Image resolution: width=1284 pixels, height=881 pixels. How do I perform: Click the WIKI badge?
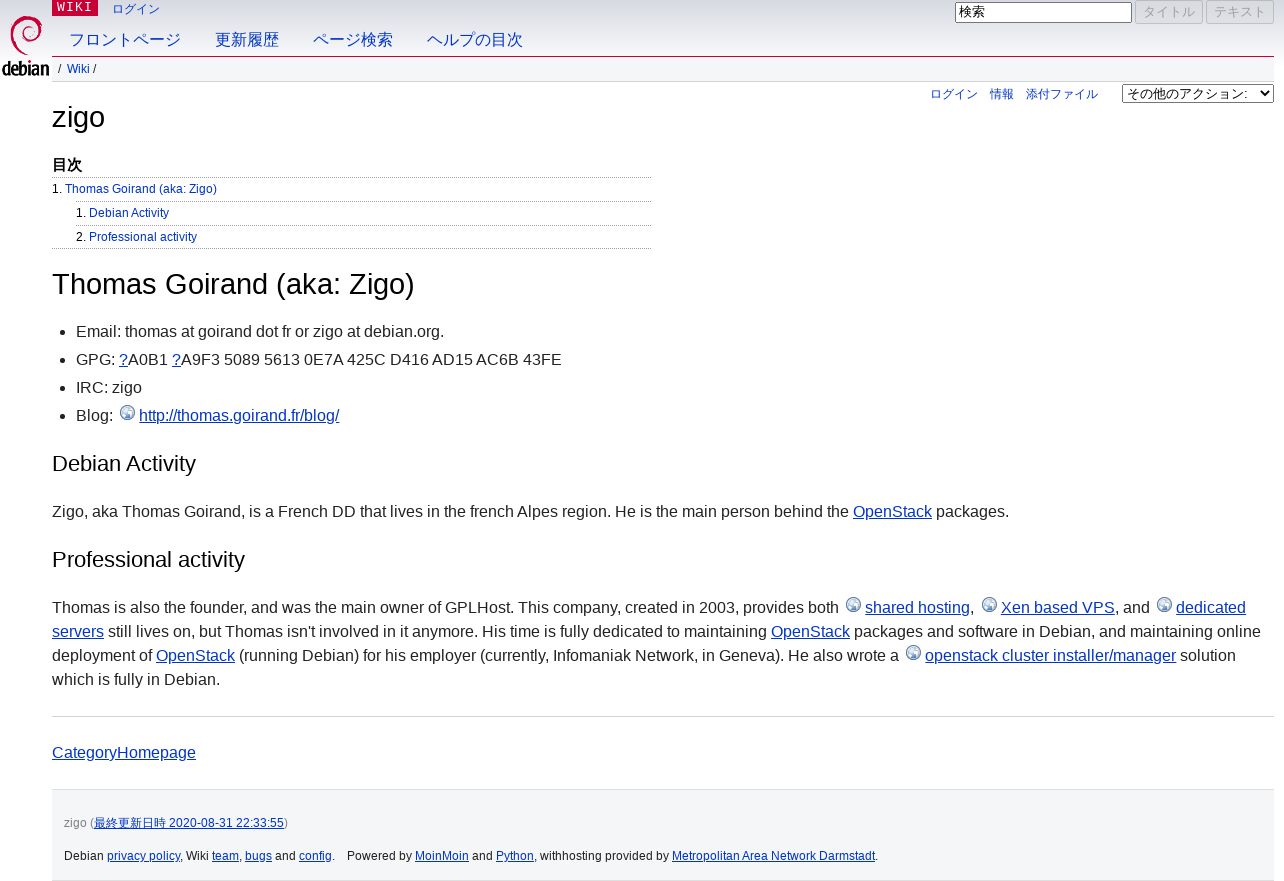[x=75, y=8]
